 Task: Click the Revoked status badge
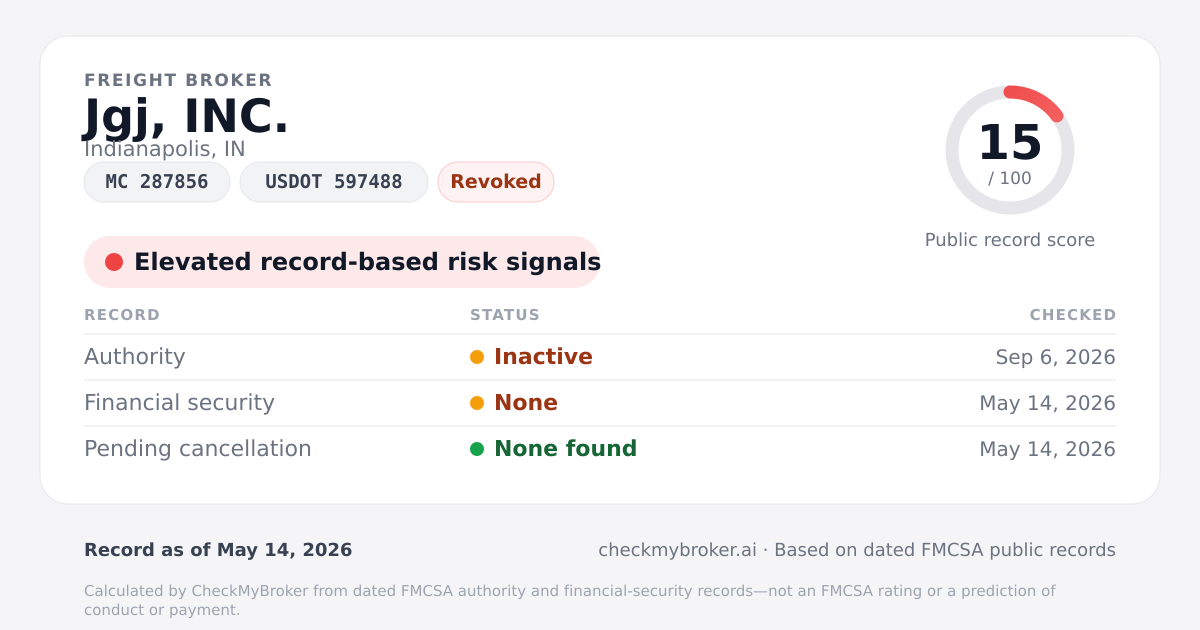coord(496,182)
